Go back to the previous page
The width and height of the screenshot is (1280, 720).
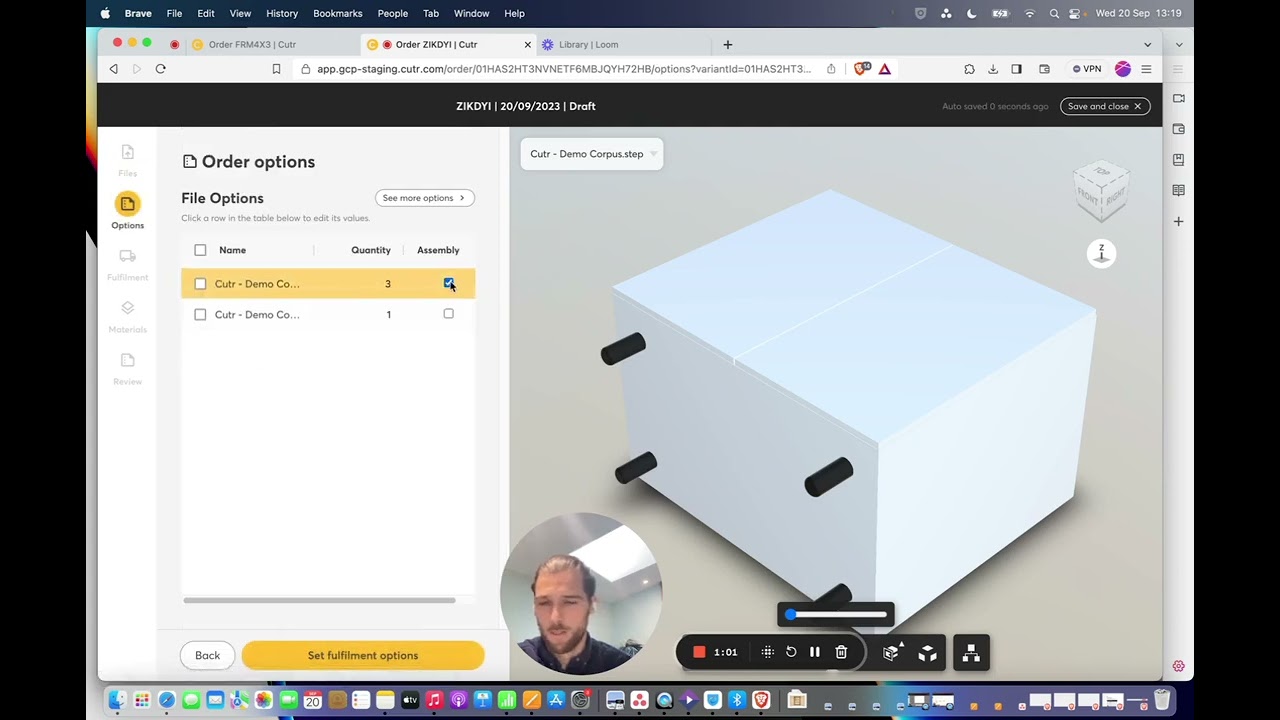pyautogui.click(x=113, y=69)
